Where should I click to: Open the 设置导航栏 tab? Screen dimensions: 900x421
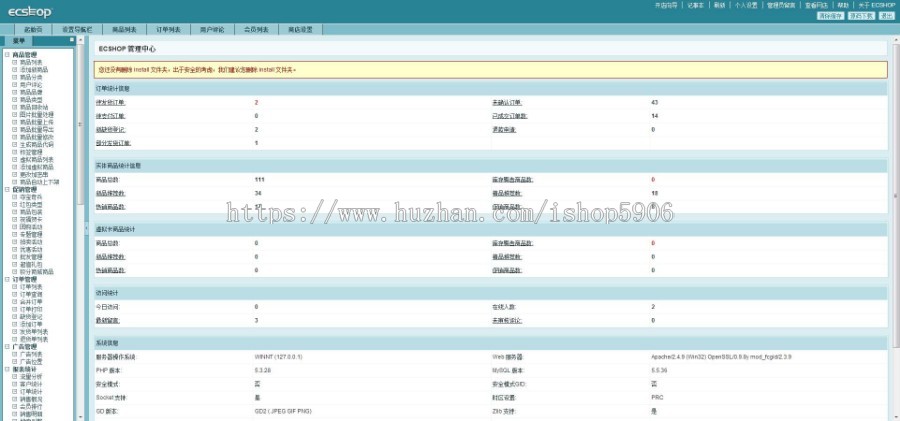pyautogui.click(x=77, y=29)
